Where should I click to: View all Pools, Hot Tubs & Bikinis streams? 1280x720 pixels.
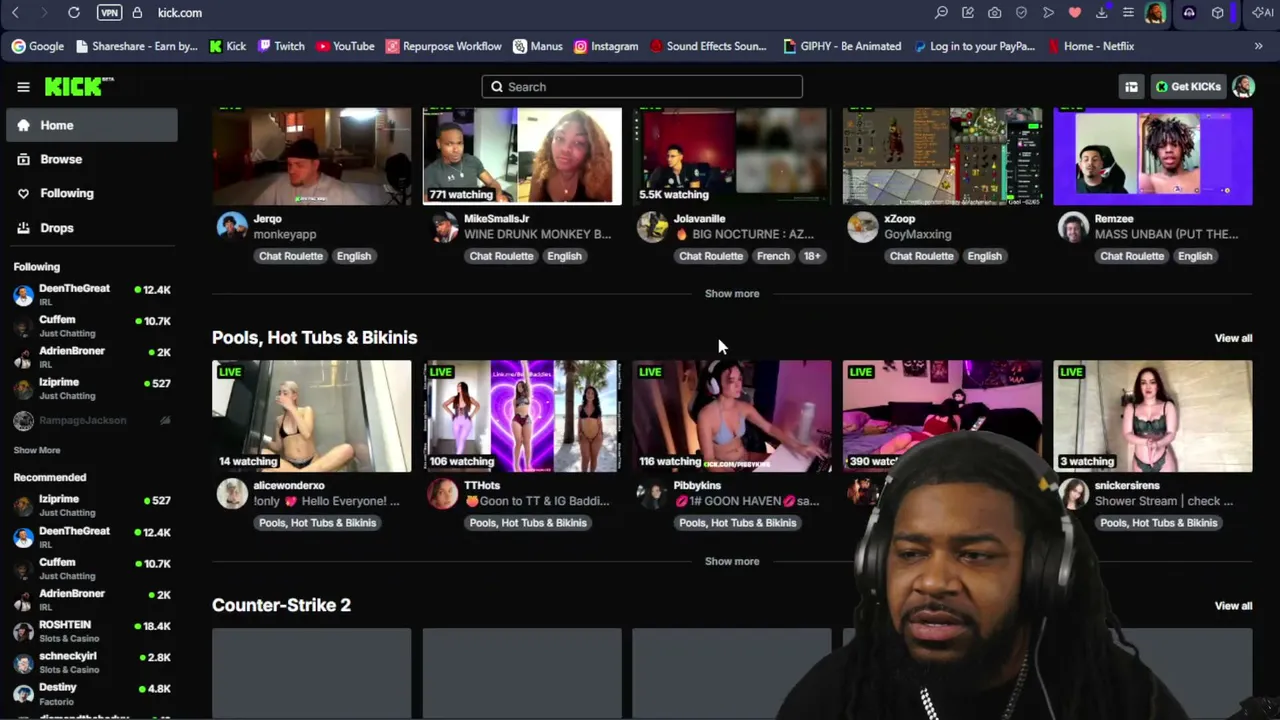point(1233,338)
